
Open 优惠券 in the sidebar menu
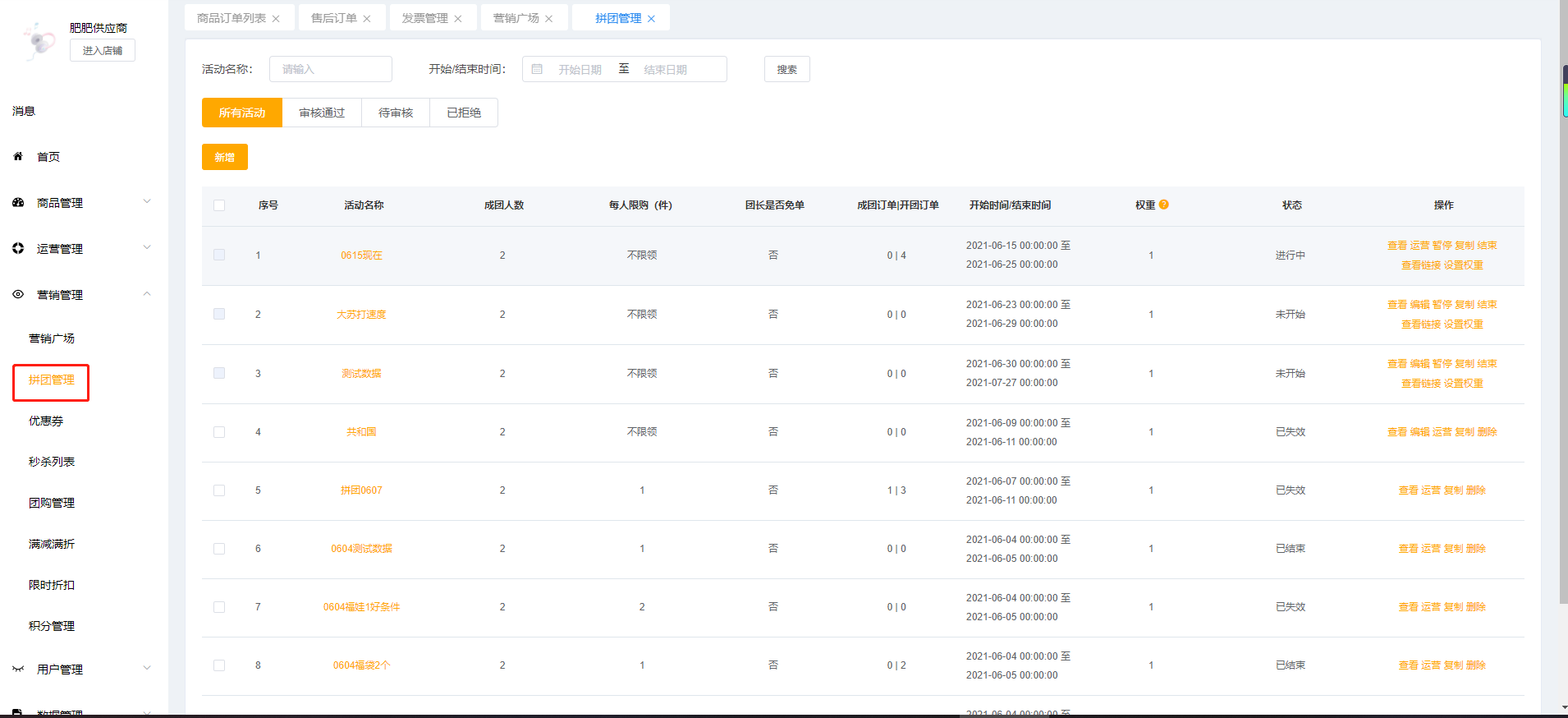46,421
